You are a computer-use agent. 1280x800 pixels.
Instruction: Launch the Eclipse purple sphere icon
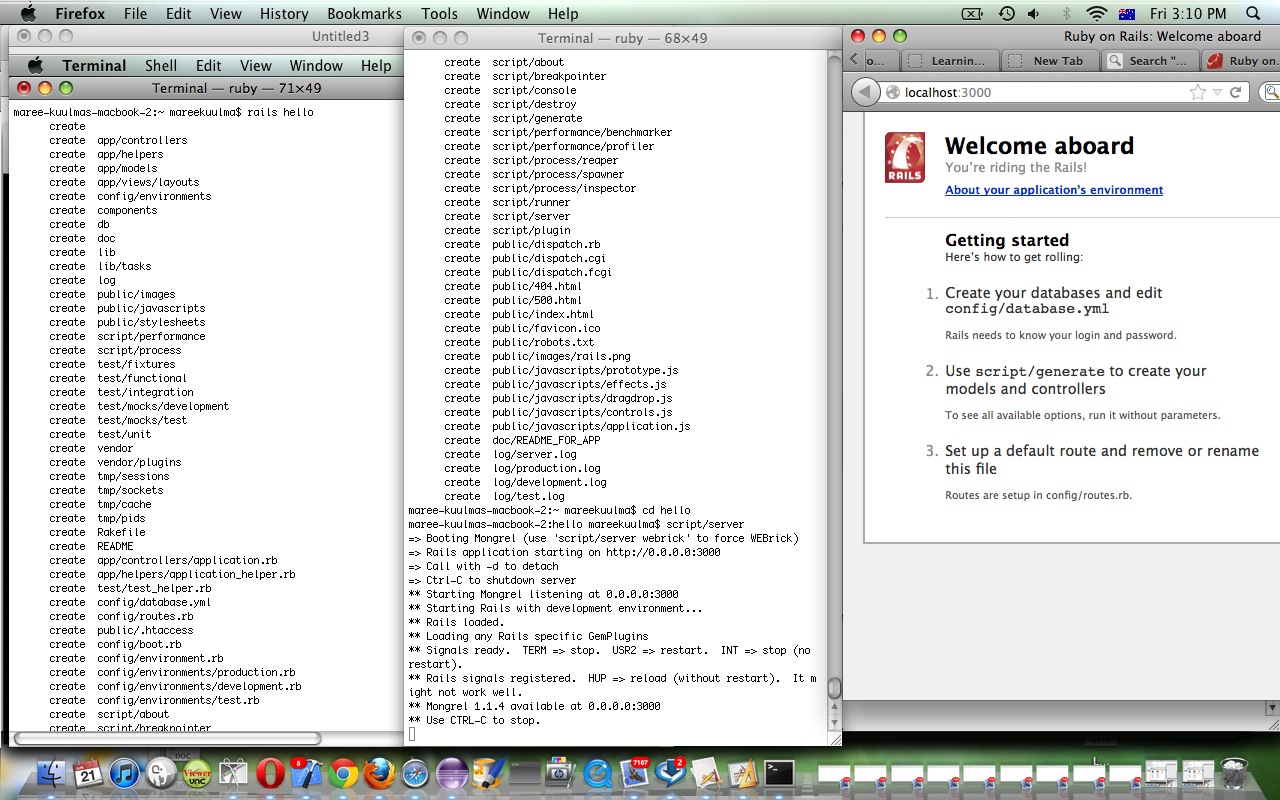click(x=452, y=773)
